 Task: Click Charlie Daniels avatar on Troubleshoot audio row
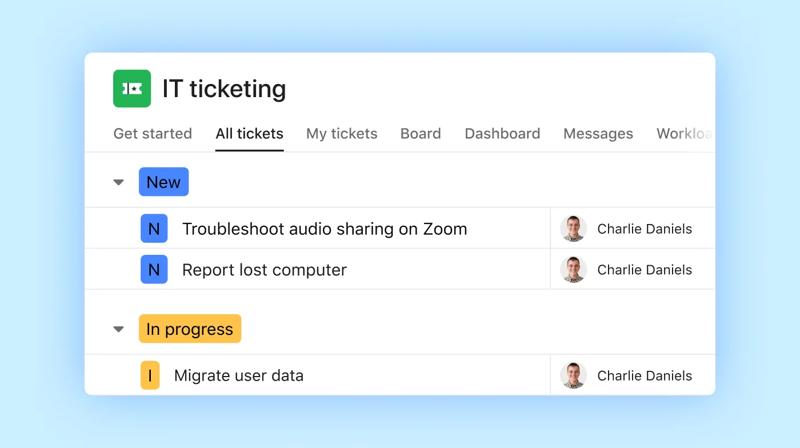[573, 229]
